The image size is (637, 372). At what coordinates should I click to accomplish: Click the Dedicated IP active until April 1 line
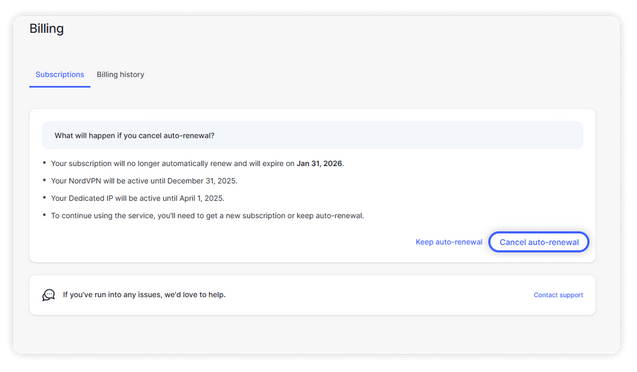[137, 198]
